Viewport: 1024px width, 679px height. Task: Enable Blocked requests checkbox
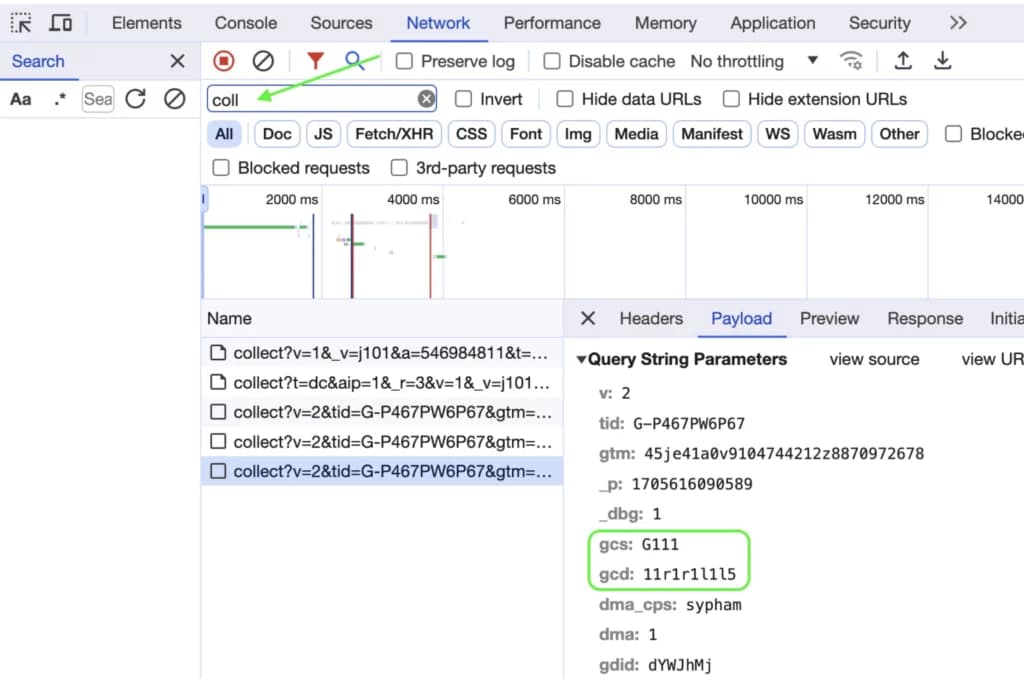pyautogui.click(x=221, y=168)
